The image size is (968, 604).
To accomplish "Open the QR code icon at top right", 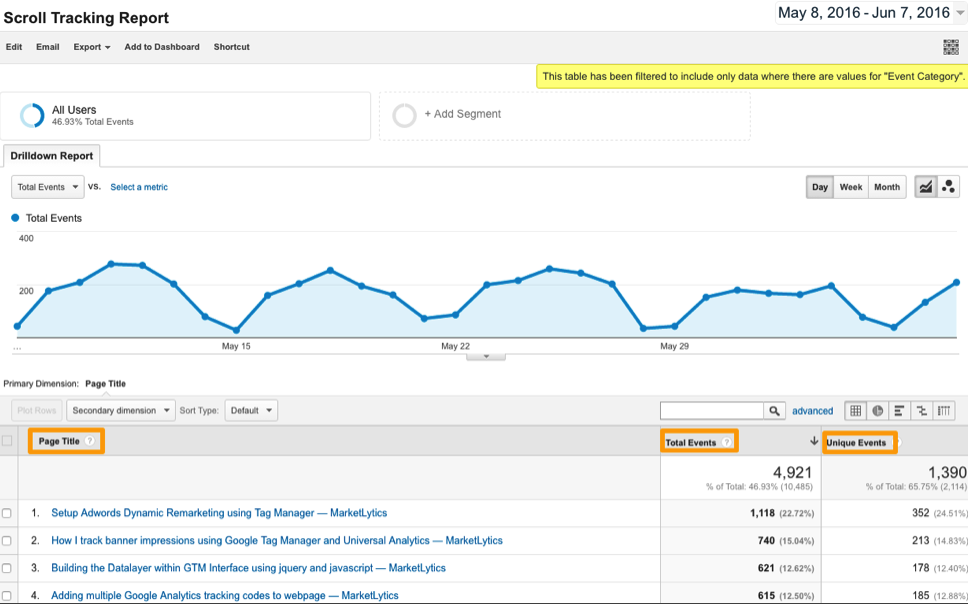I will tap(951, 47).
